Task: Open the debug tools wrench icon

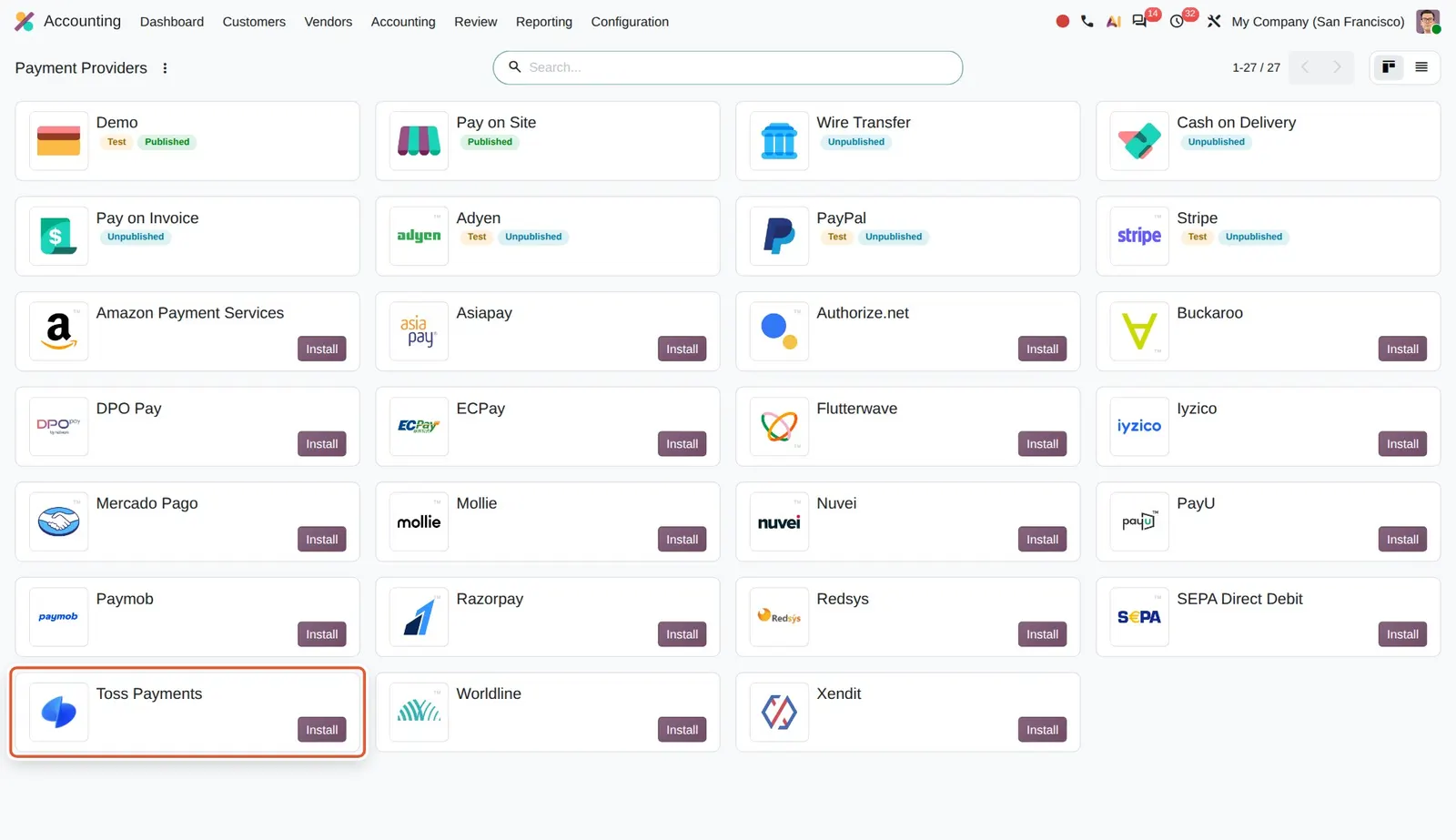Action: 1214,21
